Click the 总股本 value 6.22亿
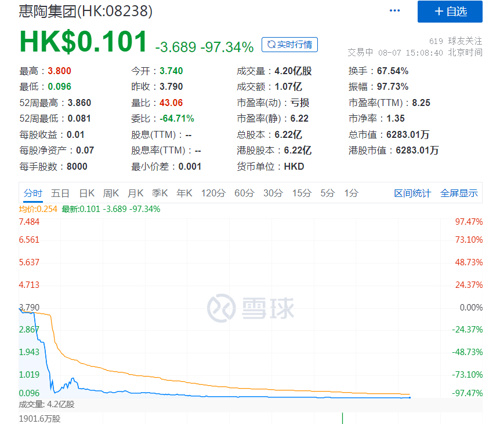Screen dimensions: 500x424 click(x=288, y=135)
